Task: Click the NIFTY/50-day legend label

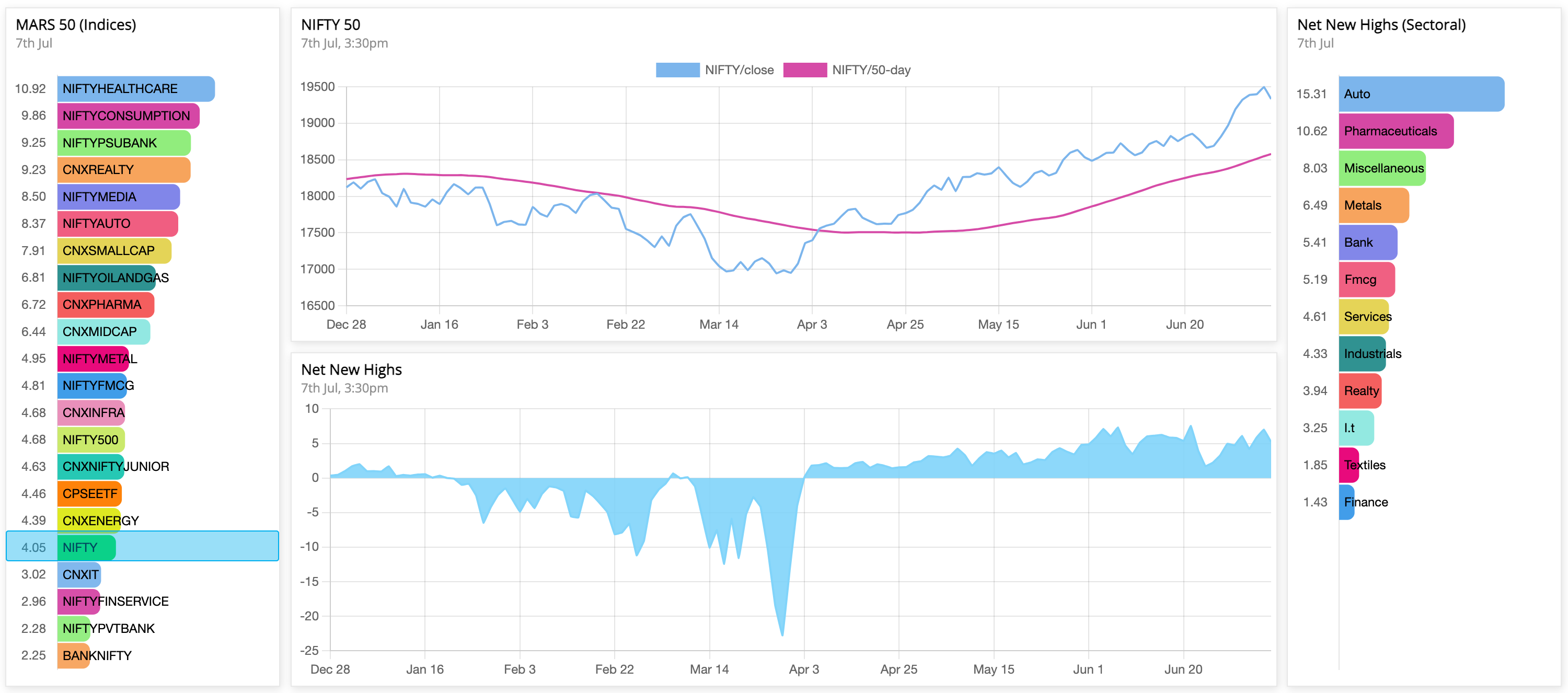Action: (871, 70)
